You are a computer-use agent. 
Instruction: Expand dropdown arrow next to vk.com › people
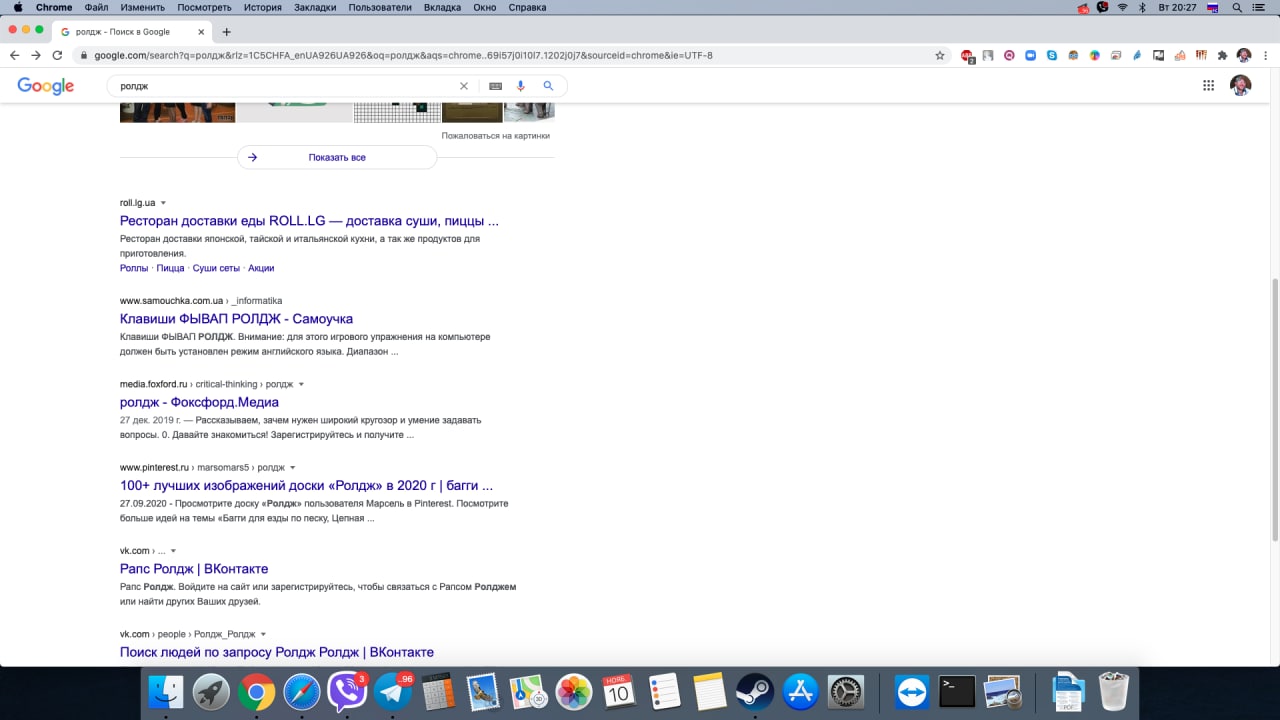(x=263, y=634)
